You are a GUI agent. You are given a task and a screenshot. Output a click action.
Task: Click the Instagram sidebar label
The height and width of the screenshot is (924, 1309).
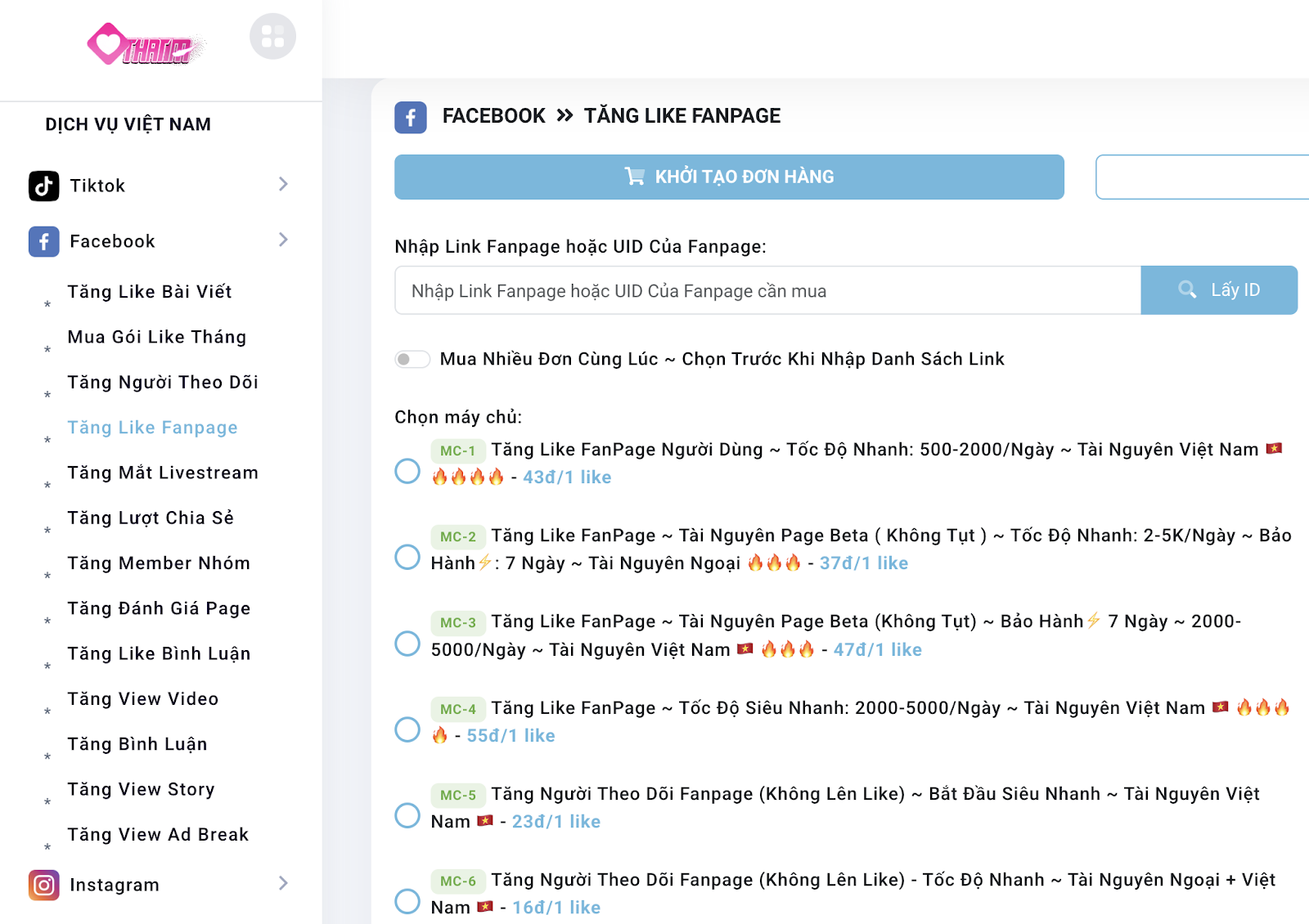[x=115, y=885]
